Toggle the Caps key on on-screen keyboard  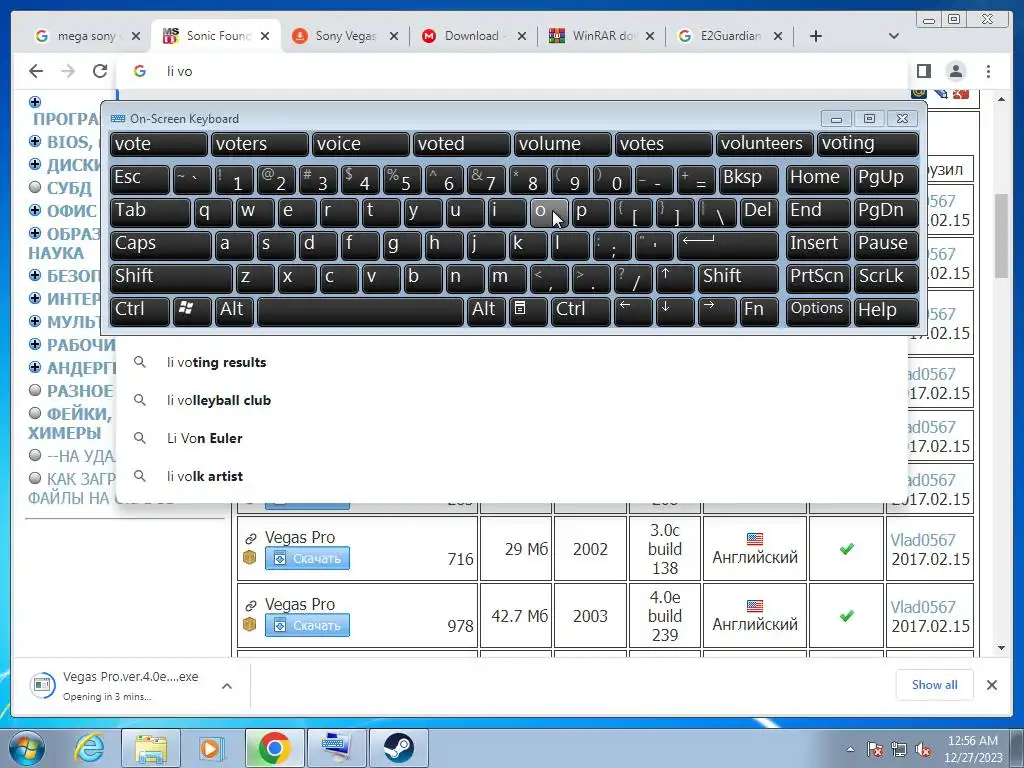click(x=160, y=244)
